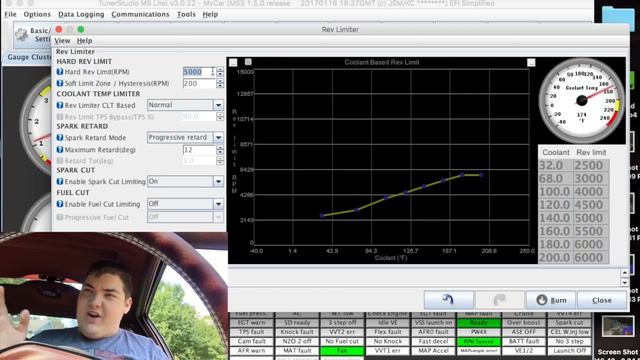Image resolution: width=640 pixels, height=360 pixels.
Task: Open the View menu in Rev Limiter dialog
Action: coord(62,41)
